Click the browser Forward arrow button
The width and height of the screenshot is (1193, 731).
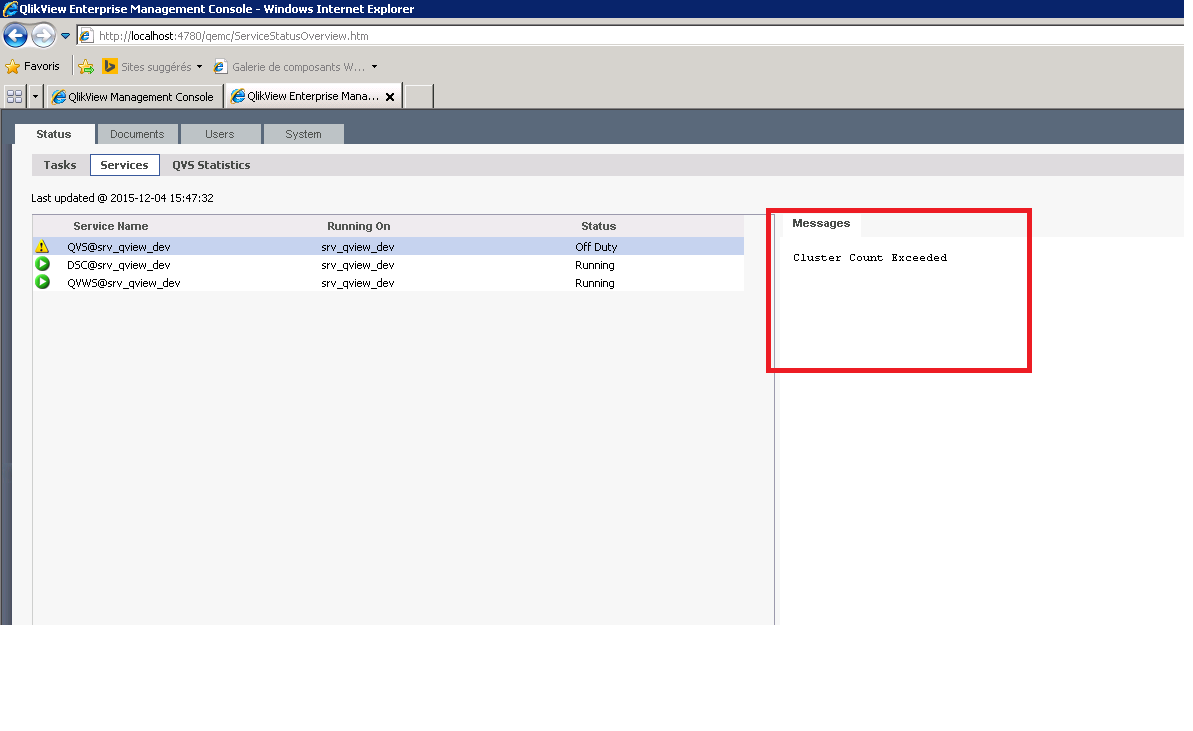pyautogui.click(x=44, y=35)
